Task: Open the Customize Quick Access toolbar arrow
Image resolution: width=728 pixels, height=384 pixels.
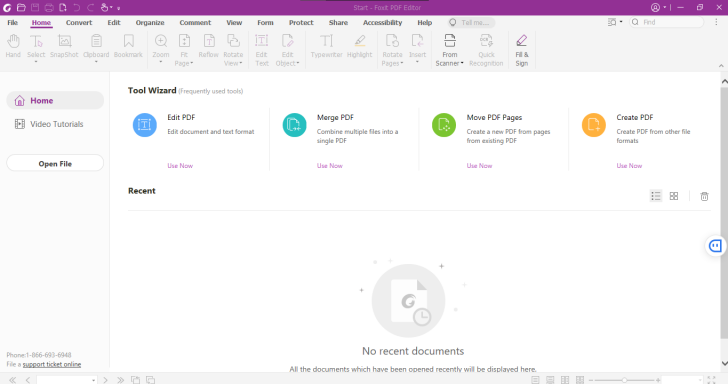Action: click(119, 8)
